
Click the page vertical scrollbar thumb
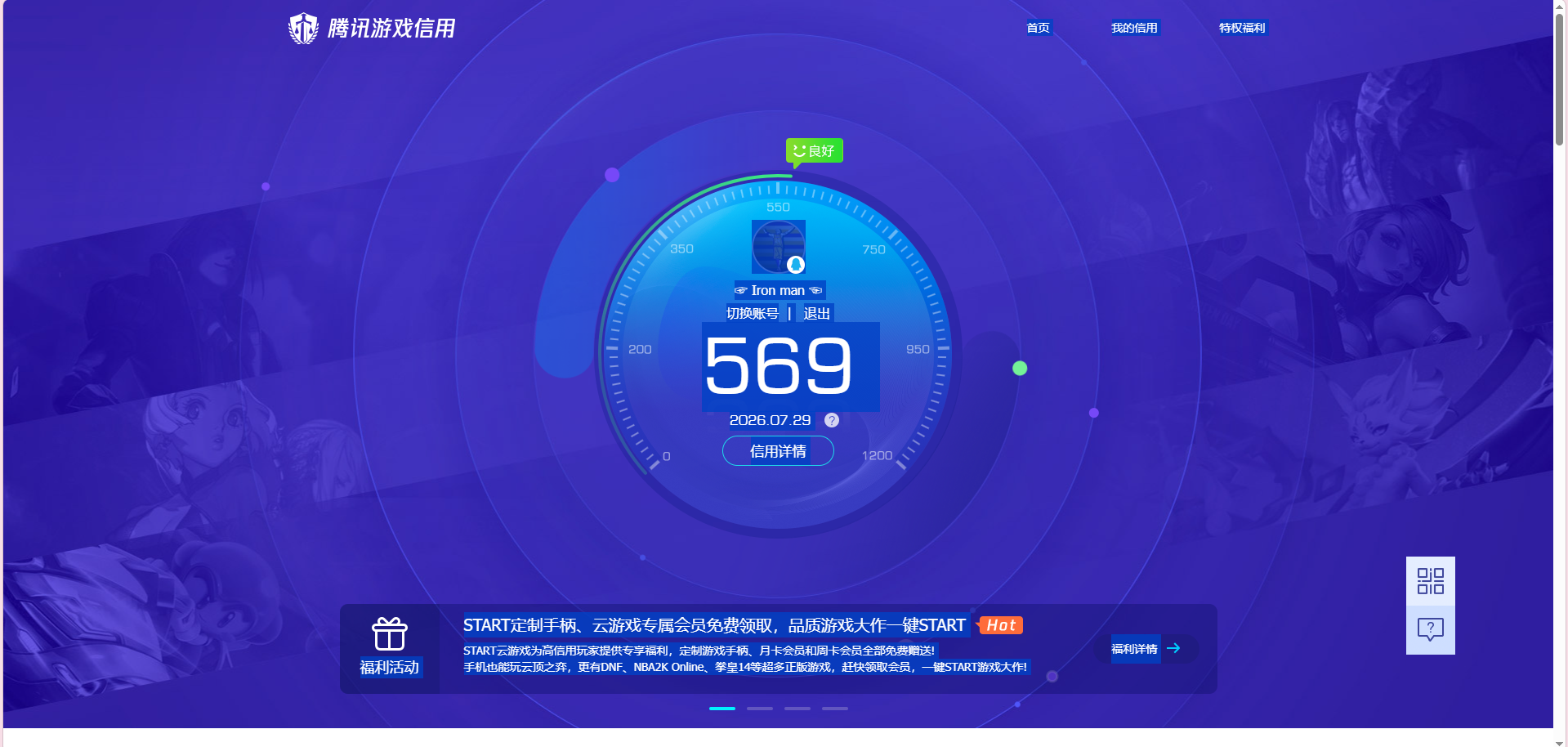(1560, 80)
